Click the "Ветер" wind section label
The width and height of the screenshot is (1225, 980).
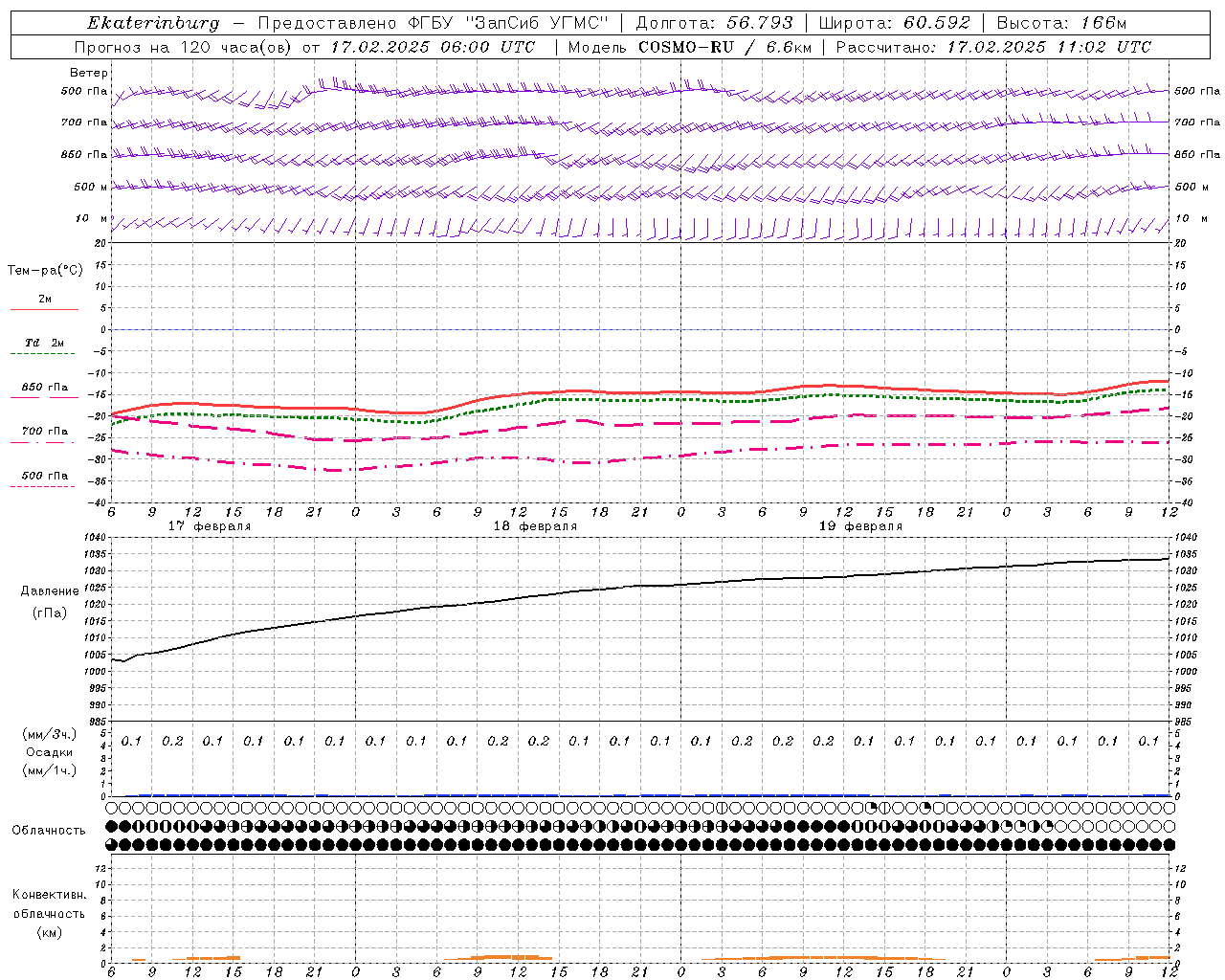point(89,73)
